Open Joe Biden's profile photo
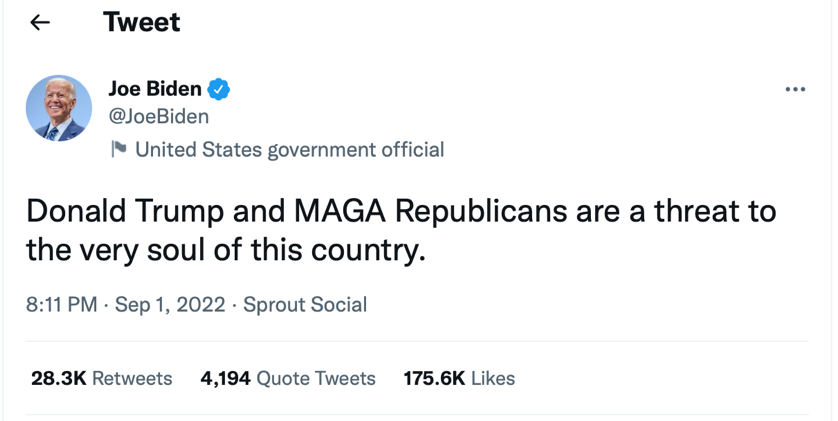Viewport: 838px width, 421px height. tap(59, 108)
